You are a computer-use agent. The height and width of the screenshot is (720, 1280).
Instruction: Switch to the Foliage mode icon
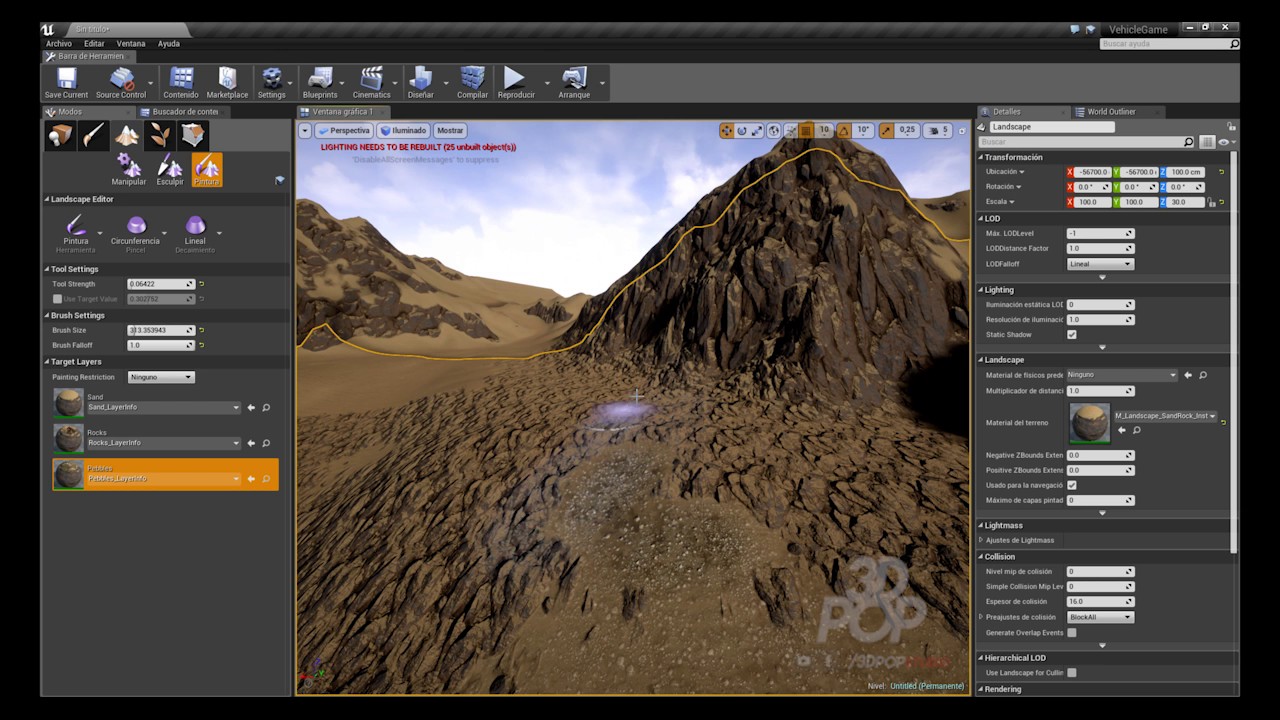pyautogui.click(x=159, y=135)
